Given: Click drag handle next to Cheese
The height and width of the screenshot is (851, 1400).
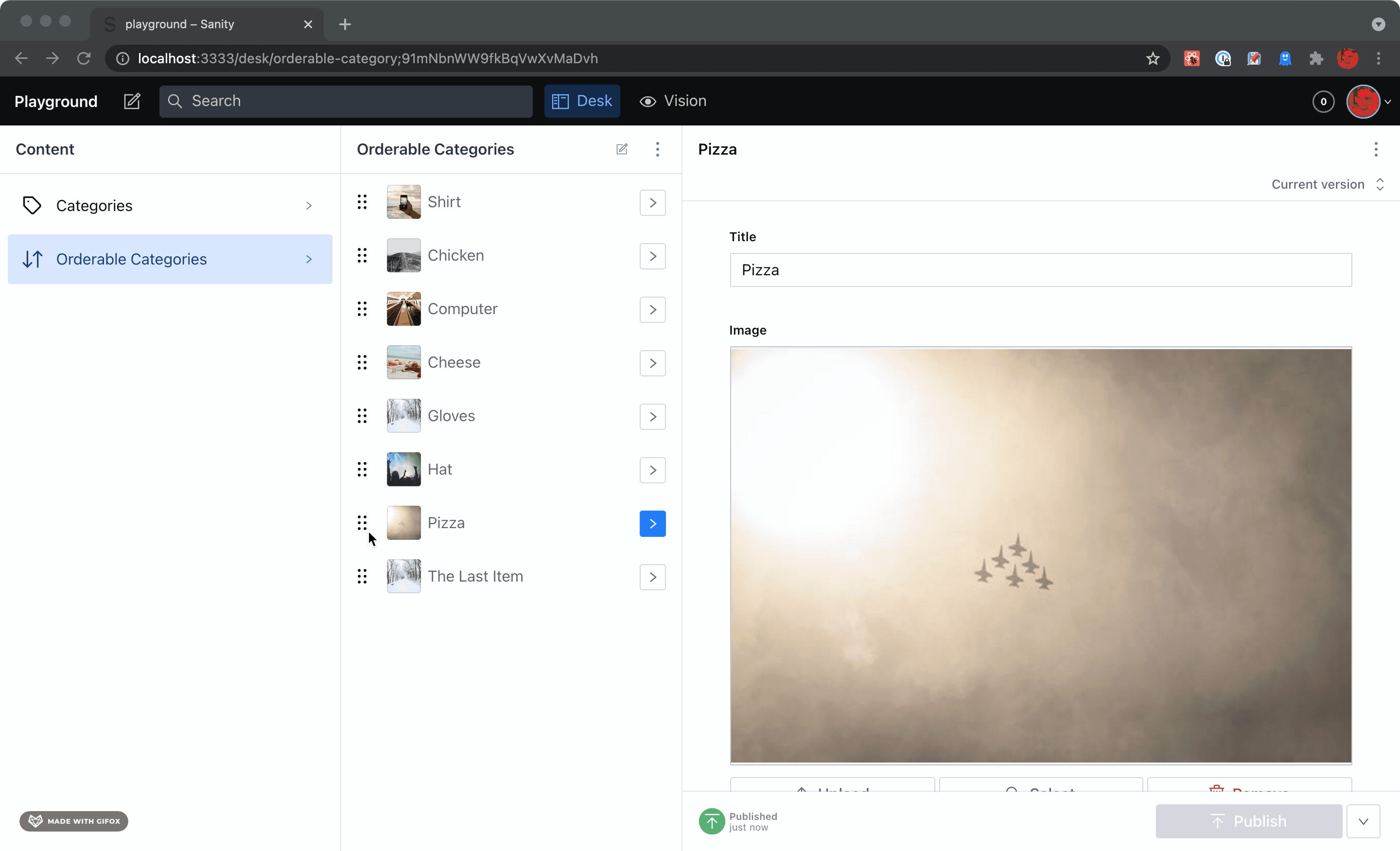Looking at the screenshot, I should pyautogui.click(x=362, y=362).
